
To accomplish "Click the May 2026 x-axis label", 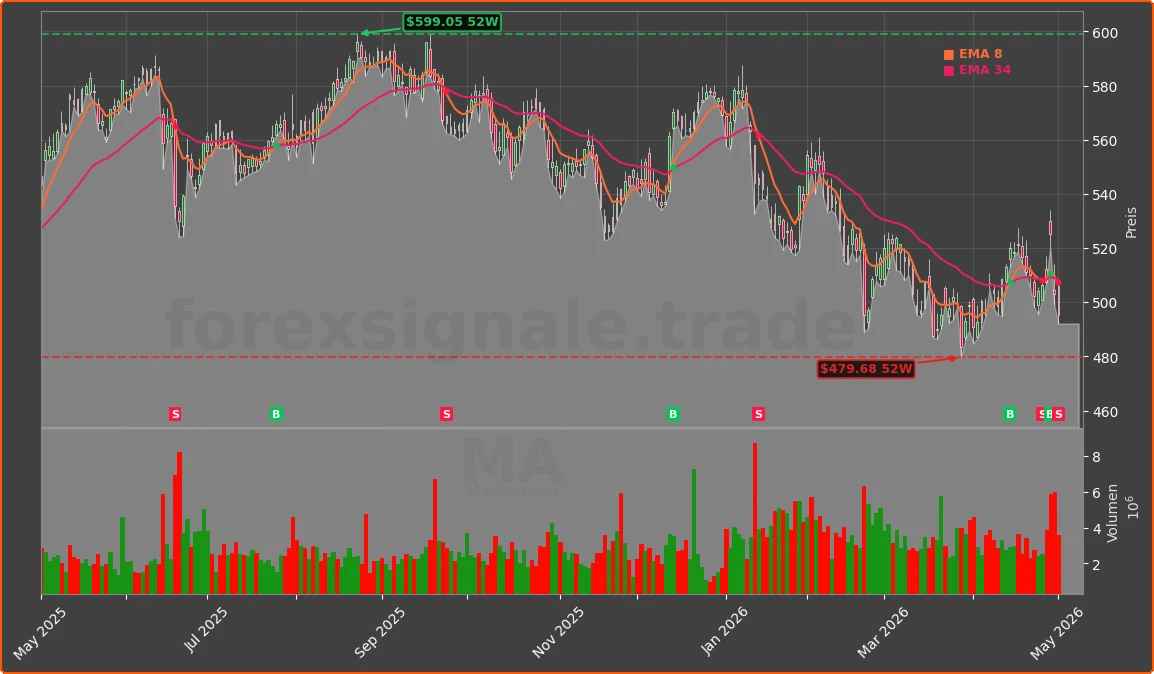I will pyautogui.click(x=1057, y=634).
